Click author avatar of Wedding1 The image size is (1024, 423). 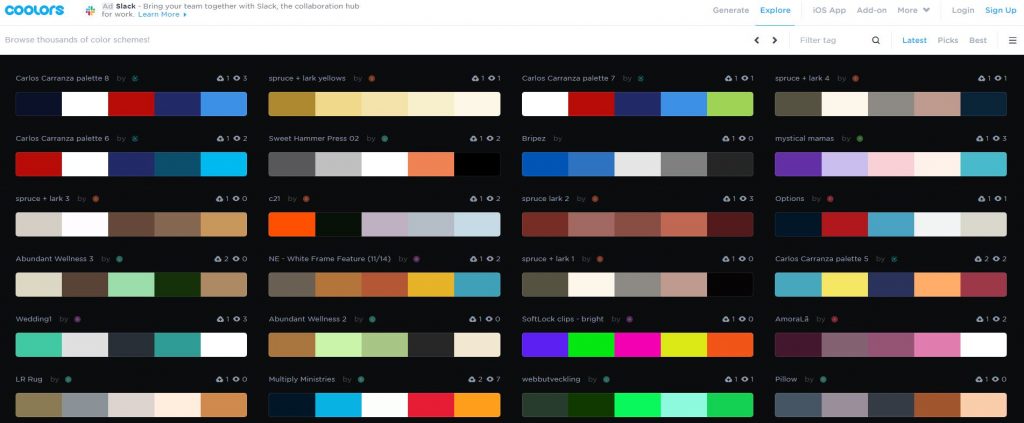click(x=77, y=319)
